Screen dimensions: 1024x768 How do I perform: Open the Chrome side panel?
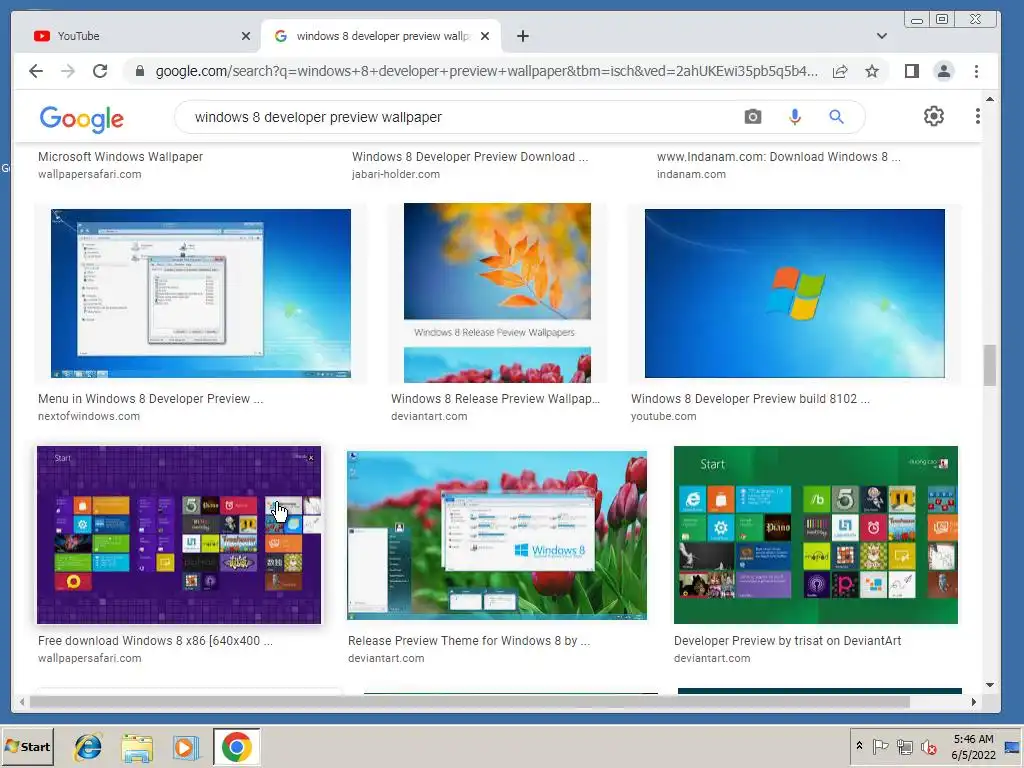(912, 71)
